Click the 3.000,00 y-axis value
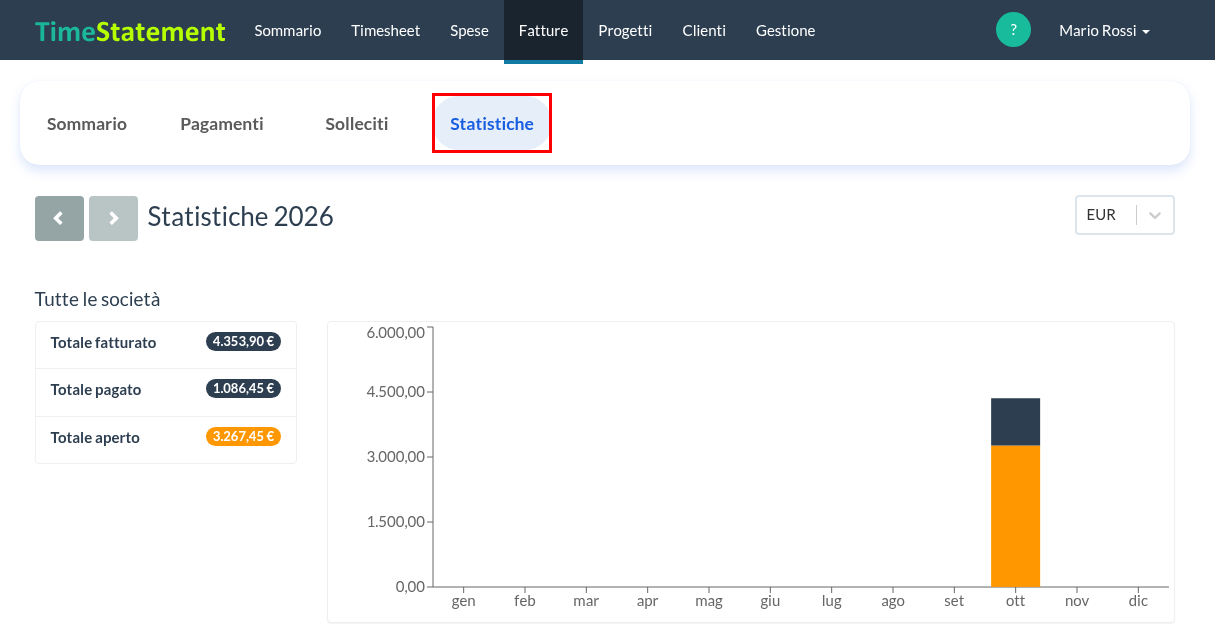Viewport: 1215px width, 638px height. click(x=396, y=457)
